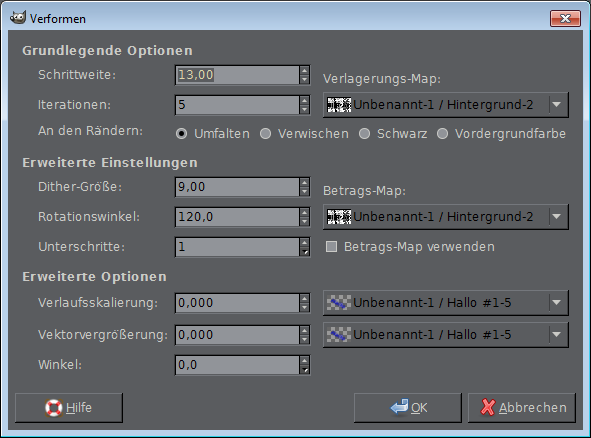Image resolution: width=591 pixels, height=438 pixels.
Task: Select the Umfalten radio button
Action: 181,134
